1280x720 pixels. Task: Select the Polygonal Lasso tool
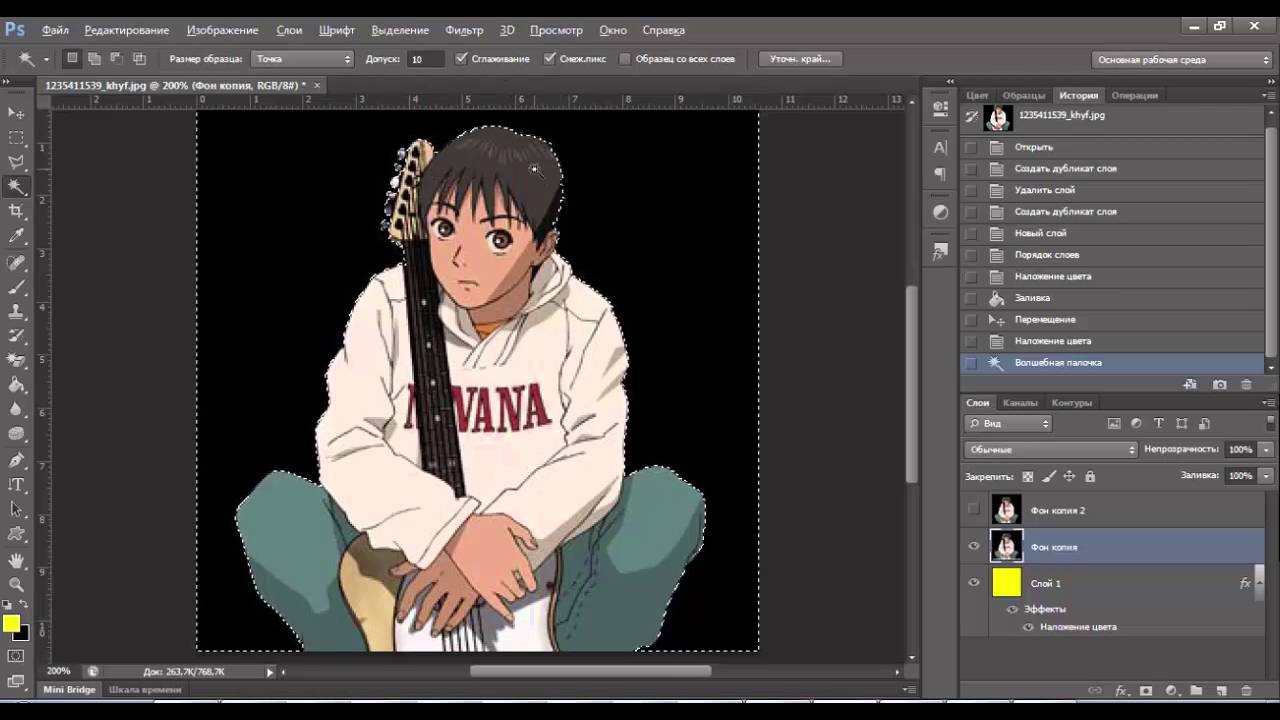pyautogui.click(x=16, y=162)
